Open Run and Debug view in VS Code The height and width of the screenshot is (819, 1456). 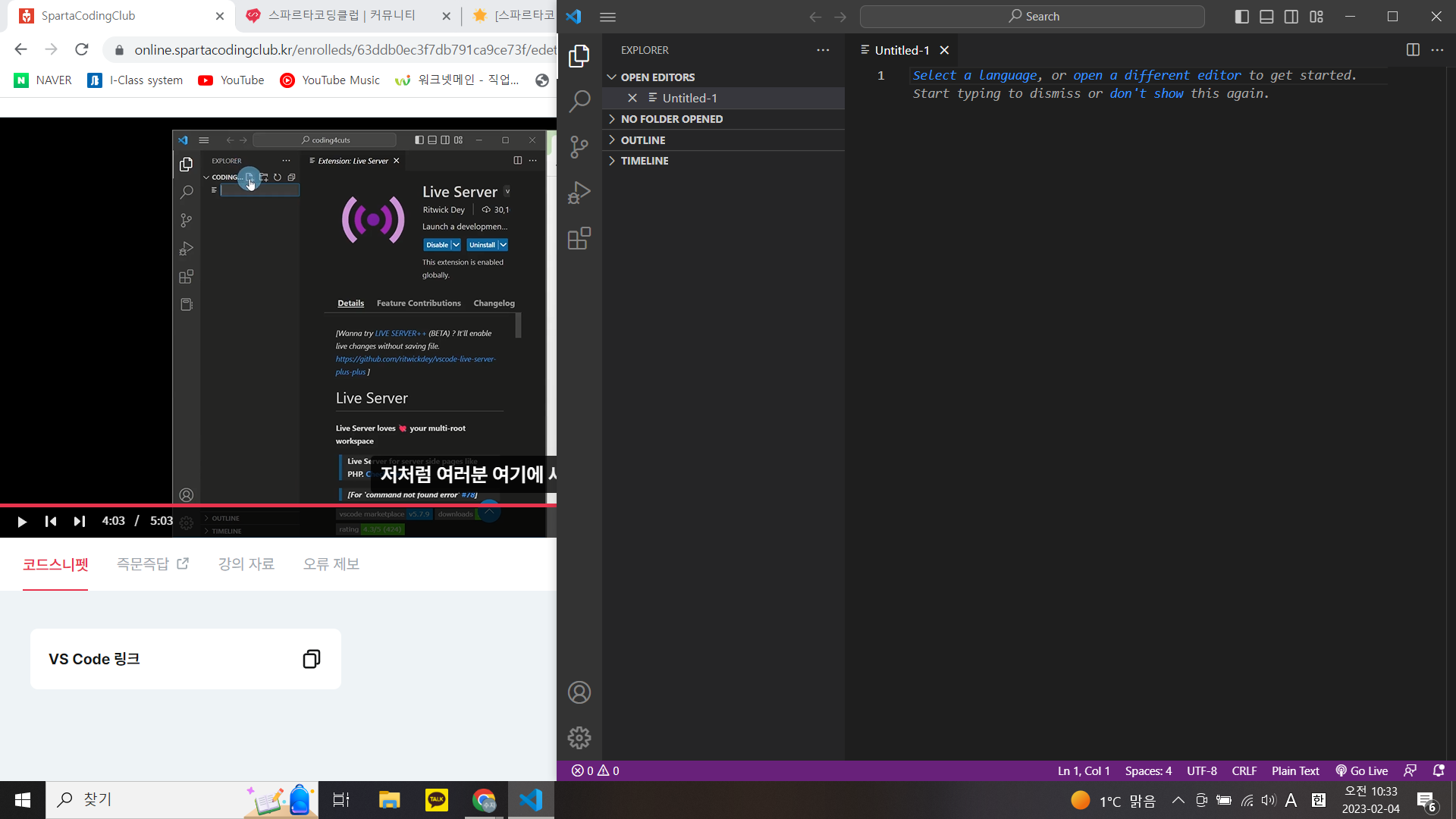click(579, 193)
